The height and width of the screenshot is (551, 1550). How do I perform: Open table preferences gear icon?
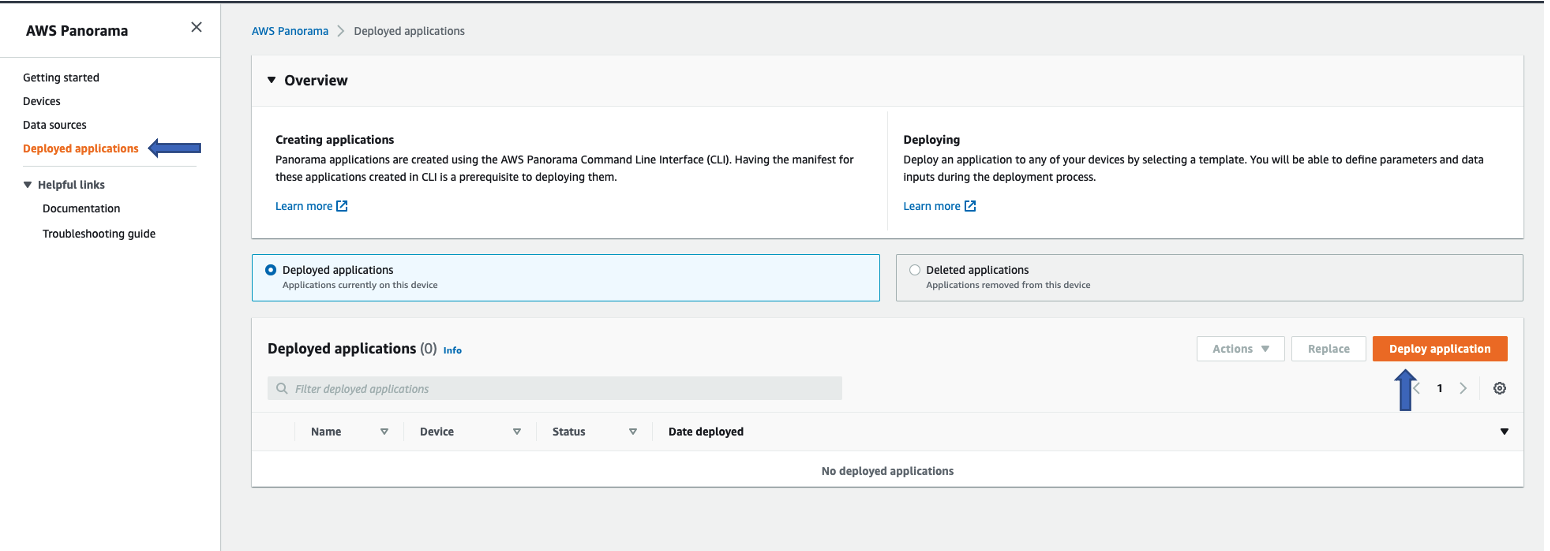[1499, 388]
